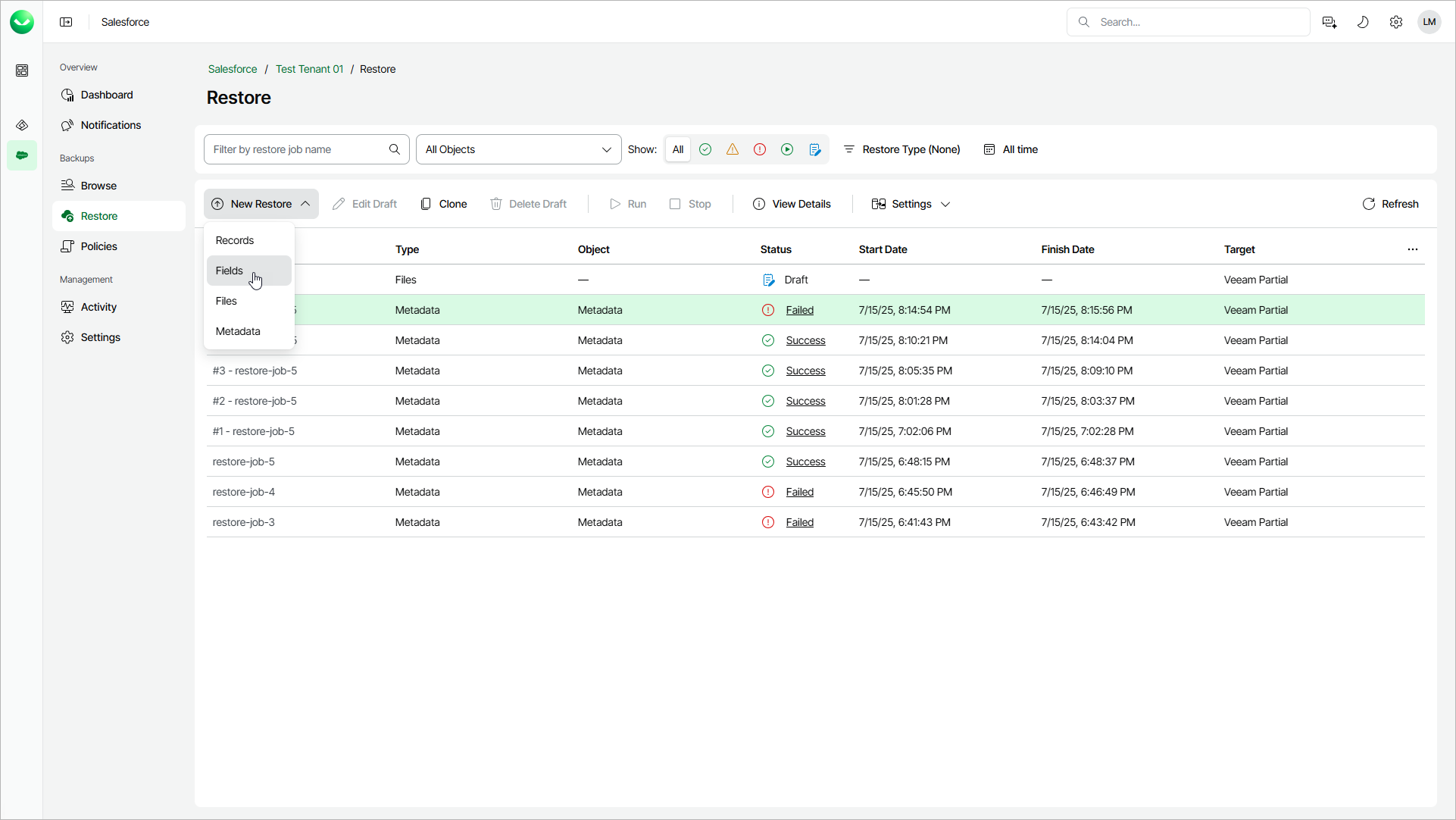The height and width of the screenshot is (820, 1456).
Task: Show only failed restore jobs
Action: coord(760,149)
